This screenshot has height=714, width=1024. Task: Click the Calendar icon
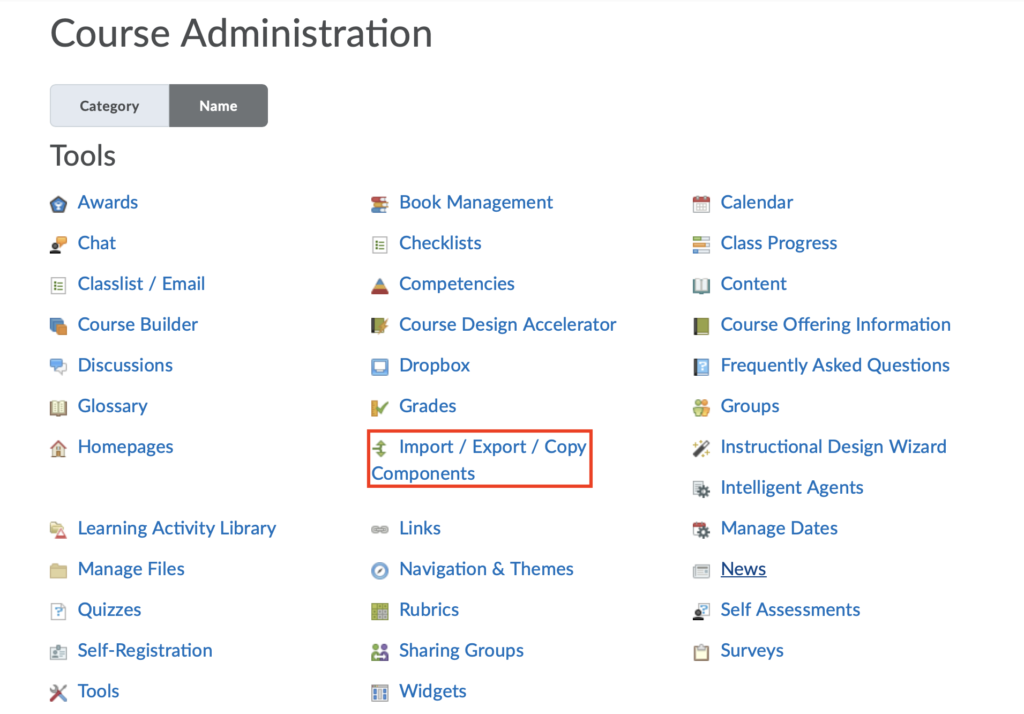701,204
